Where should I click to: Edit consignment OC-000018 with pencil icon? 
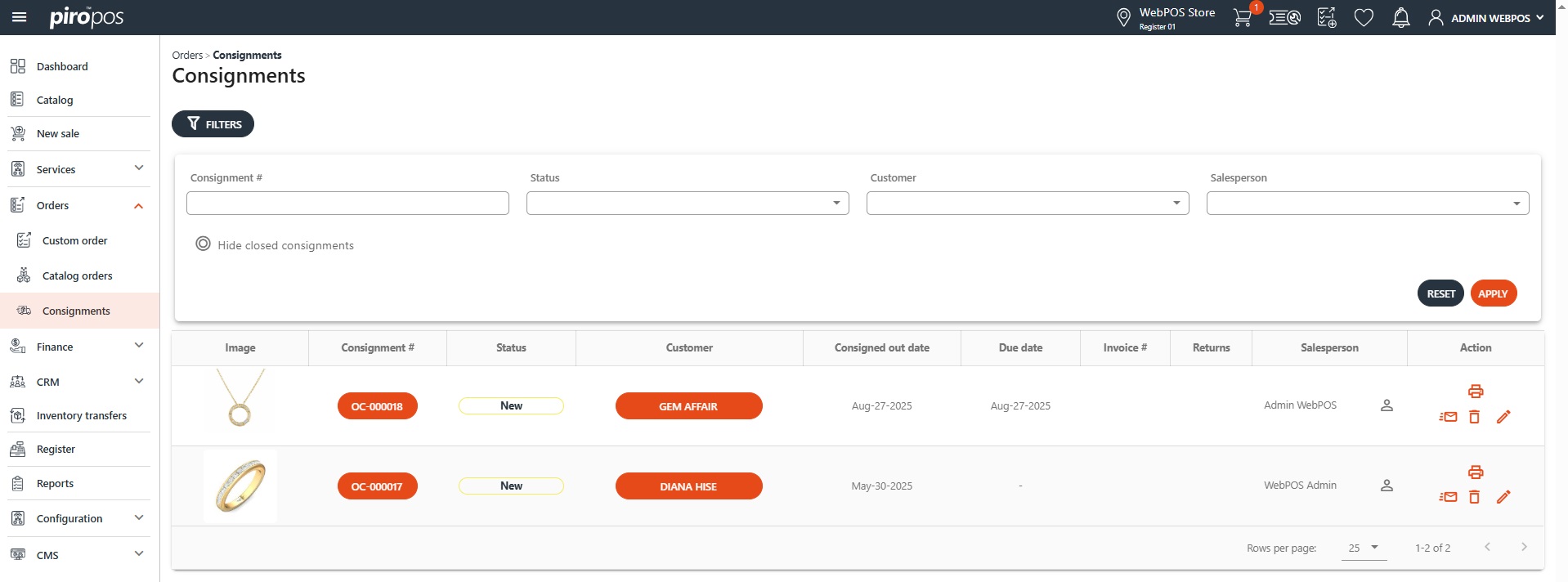[1503, 417]
